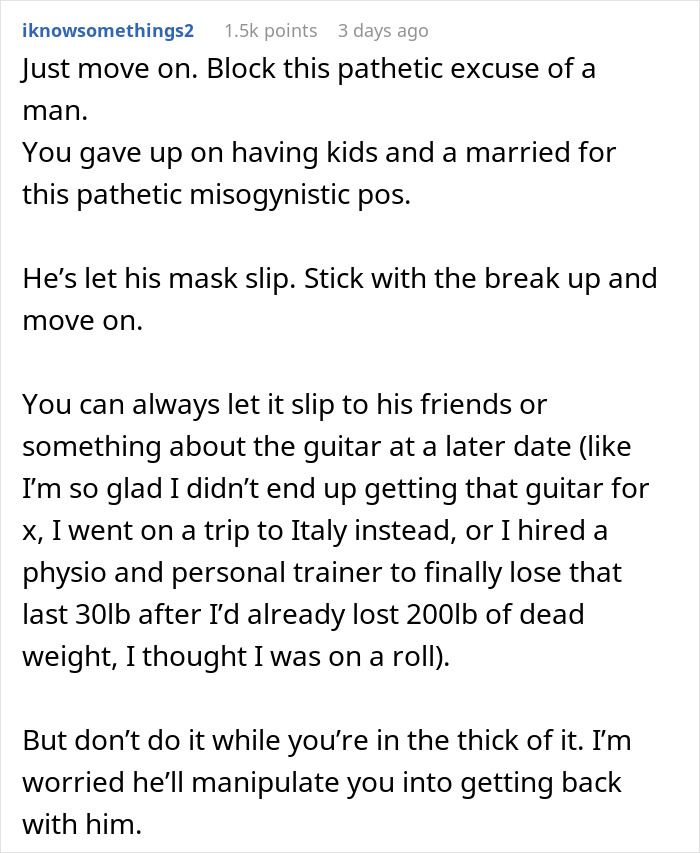Click the sentence 'He's let his mask slip'

pyautogui.click(x=159, y=279)
